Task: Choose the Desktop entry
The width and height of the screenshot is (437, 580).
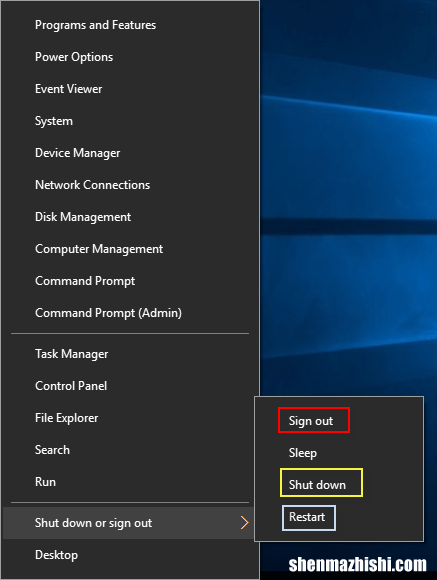Action: pyautogui.click(x=130, y=555)
